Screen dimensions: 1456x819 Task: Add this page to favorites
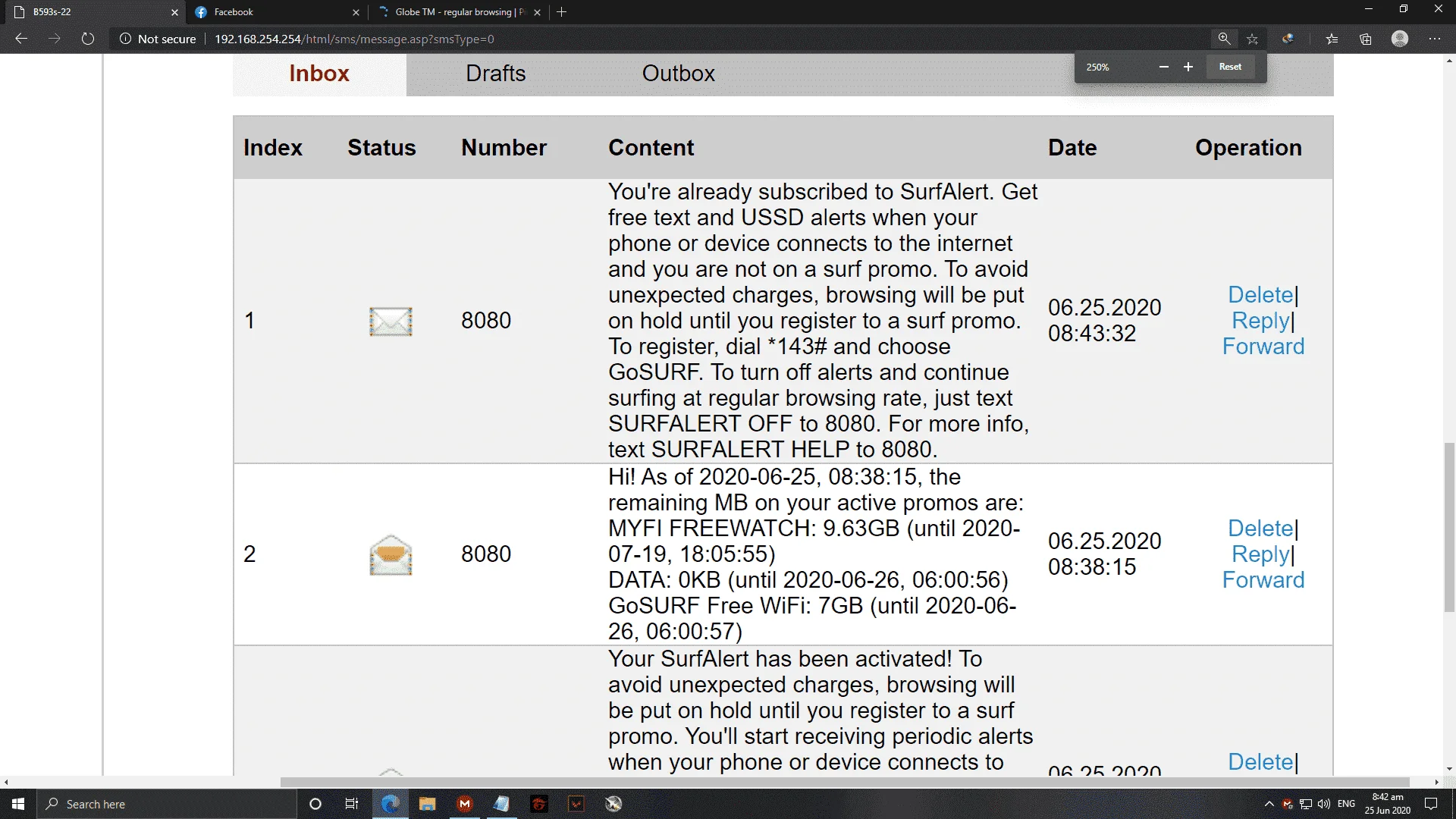1252,39
